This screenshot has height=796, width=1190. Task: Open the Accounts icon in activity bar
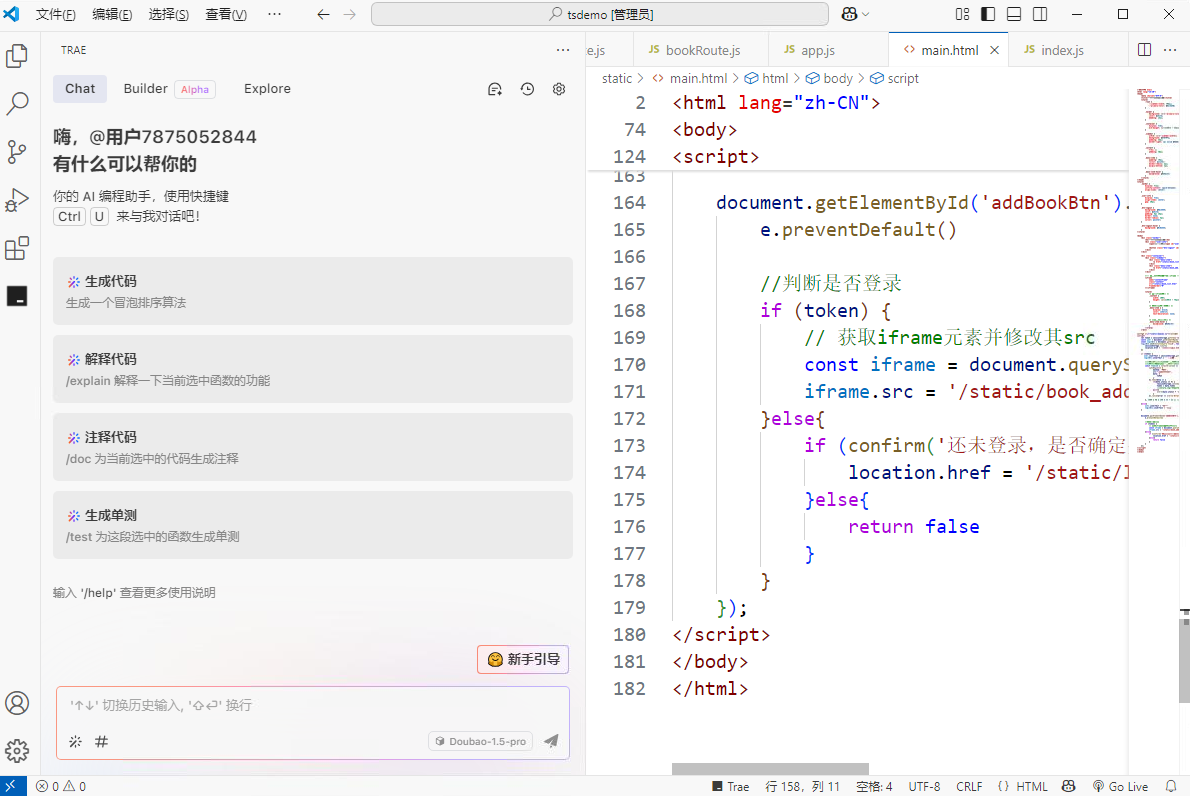point(17,703)
